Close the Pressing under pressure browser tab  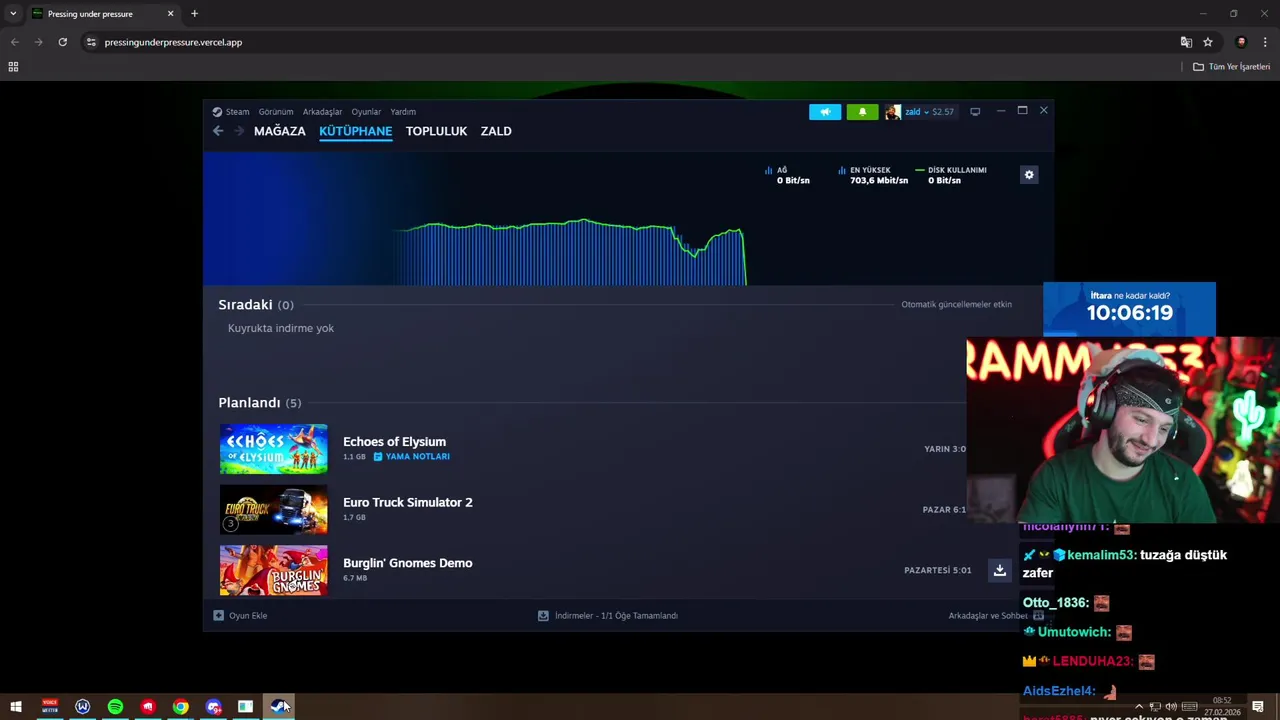click(170, 14)
